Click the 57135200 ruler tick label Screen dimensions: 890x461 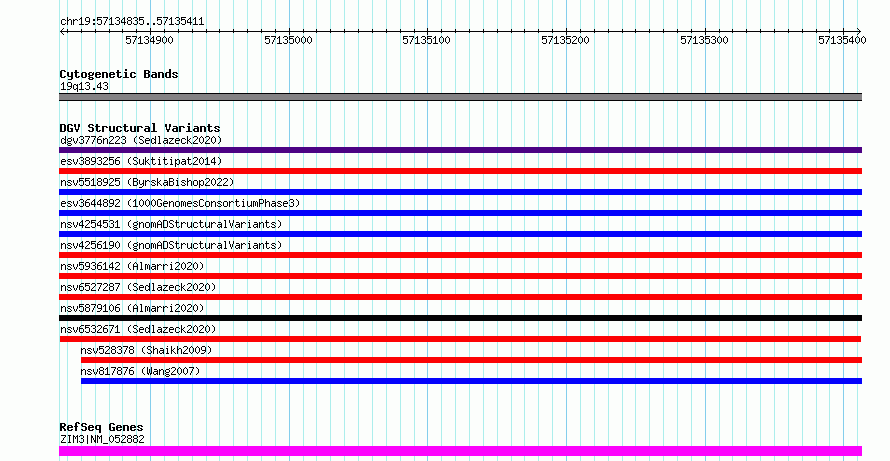[565, 40]
